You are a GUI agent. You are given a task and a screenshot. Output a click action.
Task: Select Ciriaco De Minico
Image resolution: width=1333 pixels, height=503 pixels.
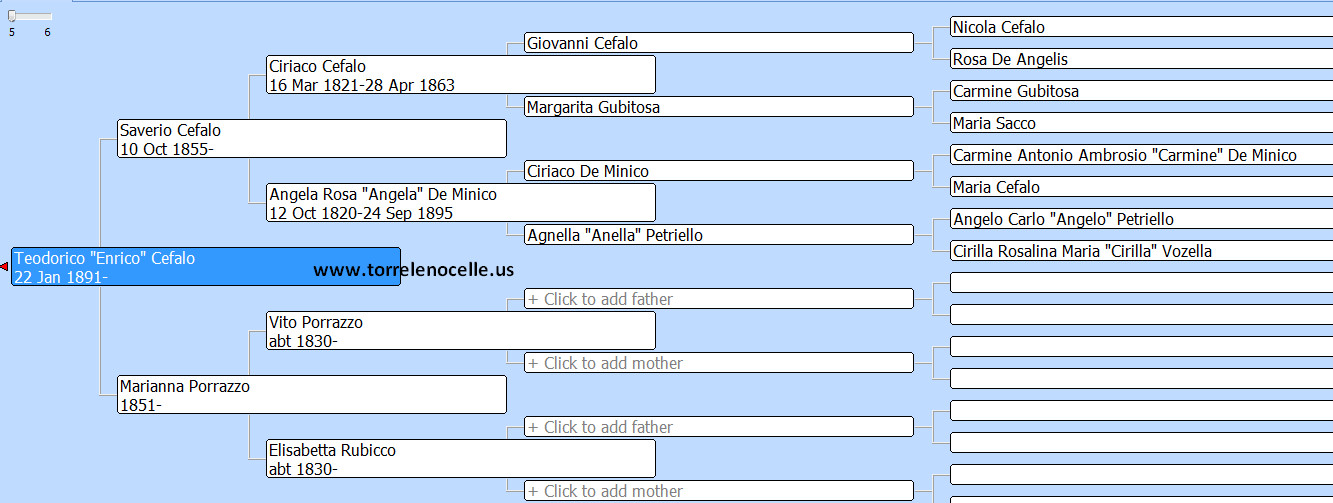coord(718,171)
